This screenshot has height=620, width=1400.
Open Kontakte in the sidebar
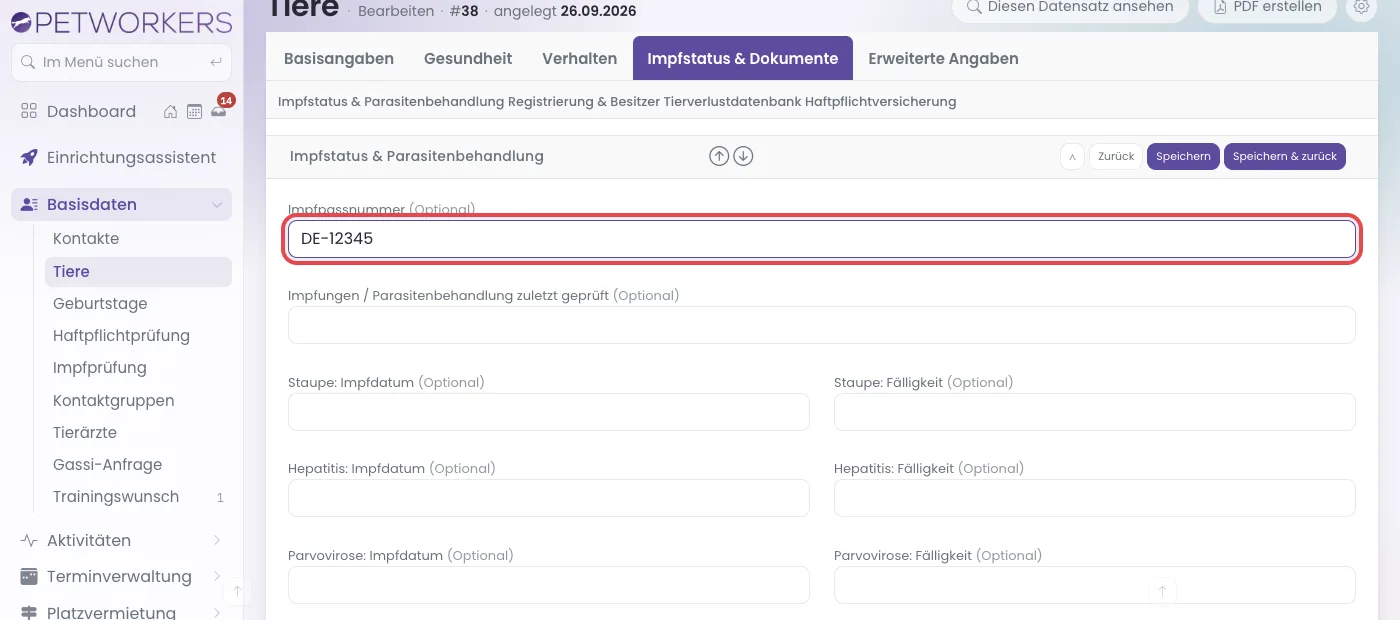[x=86, y=239]
